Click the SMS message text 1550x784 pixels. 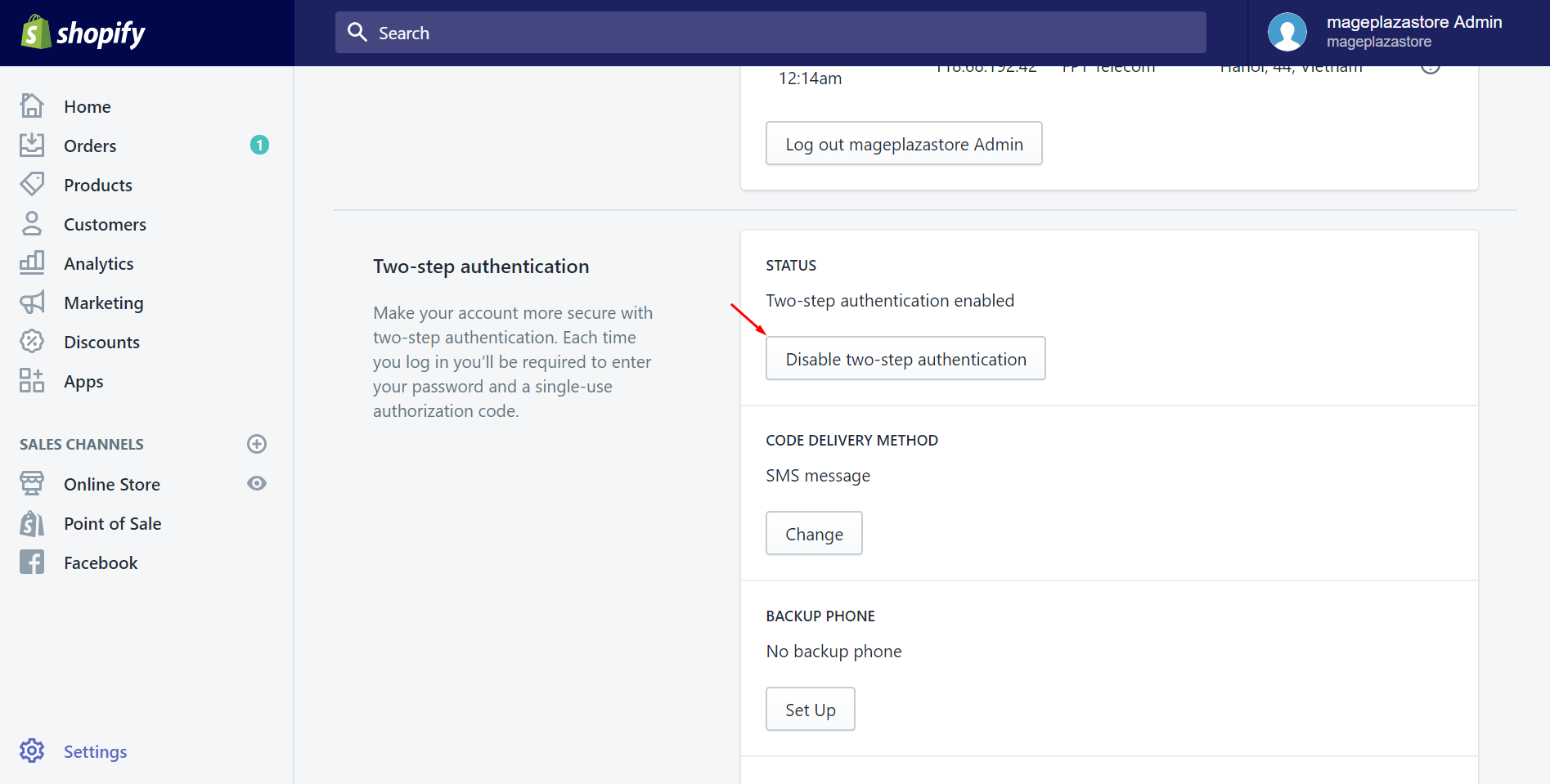click(818, 476)
